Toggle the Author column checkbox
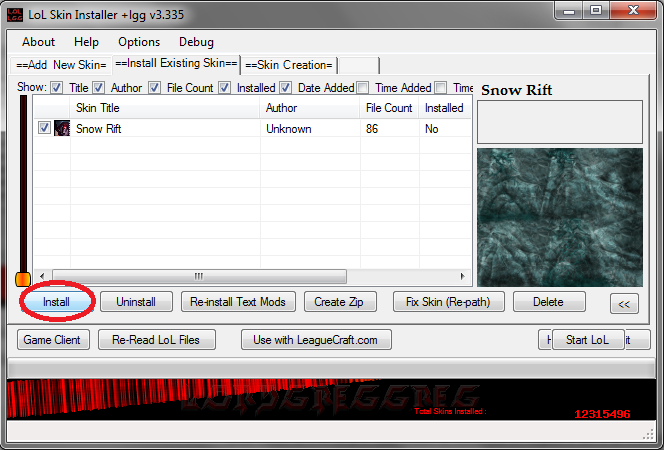 pyautogui.click(x=98, y=88)
